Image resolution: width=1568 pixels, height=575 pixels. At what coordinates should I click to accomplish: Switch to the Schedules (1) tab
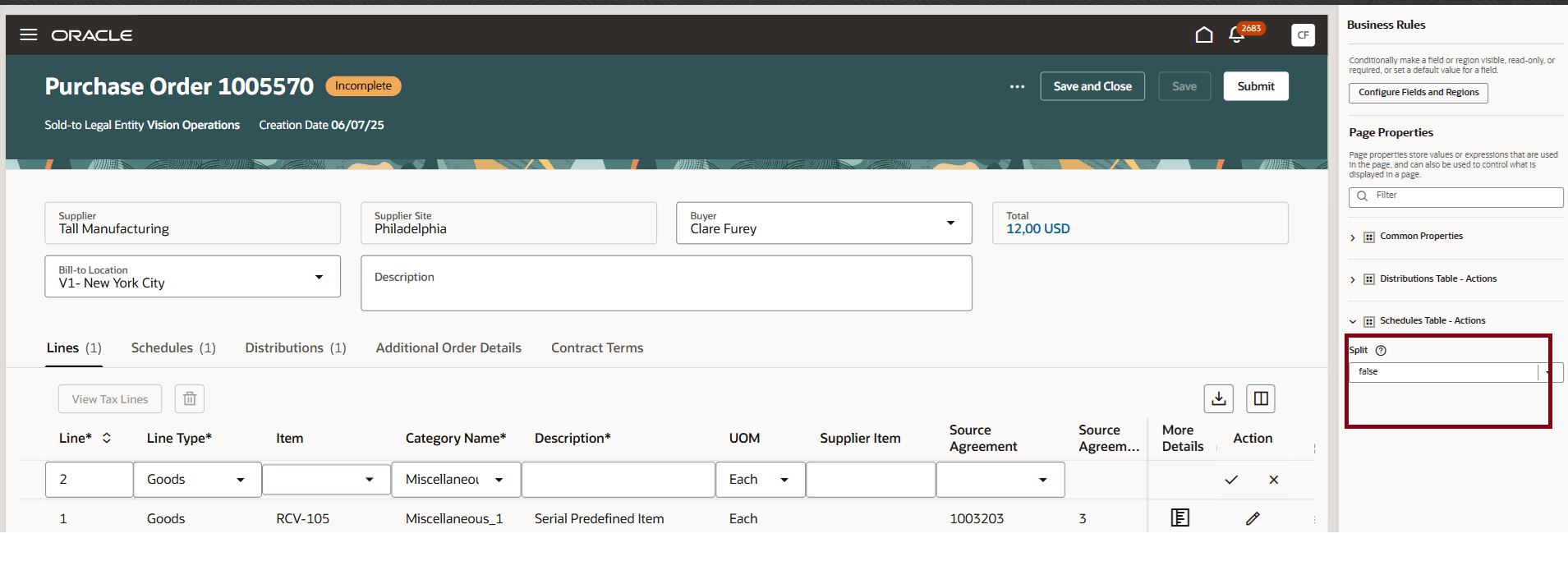click(x=173, y=348)
